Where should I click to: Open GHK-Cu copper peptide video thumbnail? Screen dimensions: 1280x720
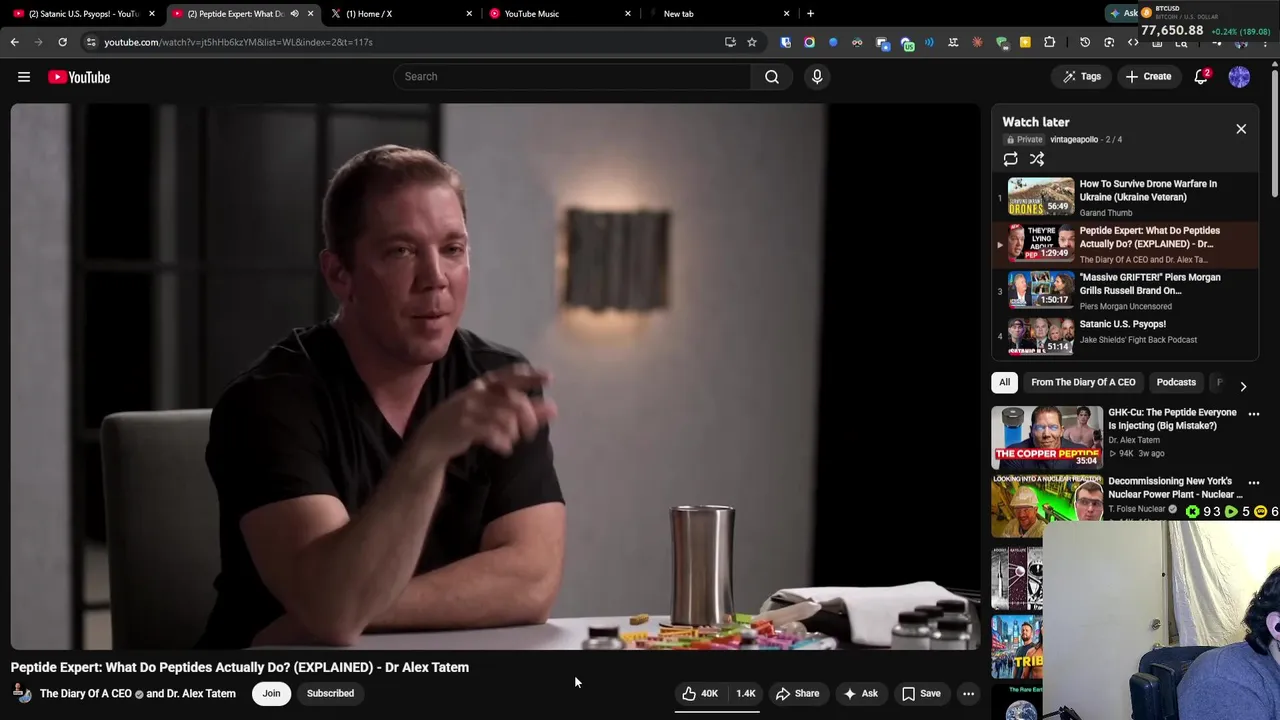point(1047,437)
